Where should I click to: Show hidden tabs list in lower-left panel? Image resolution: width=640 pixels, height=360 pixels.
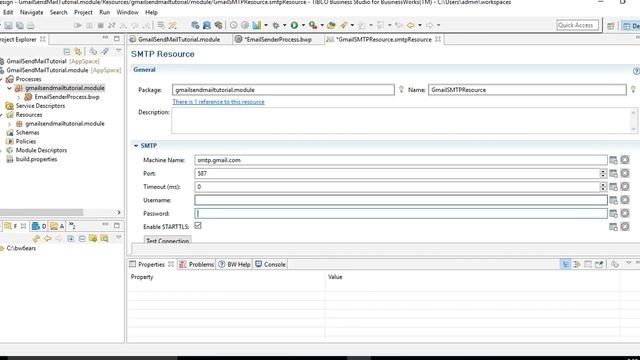tap(72, 226)
